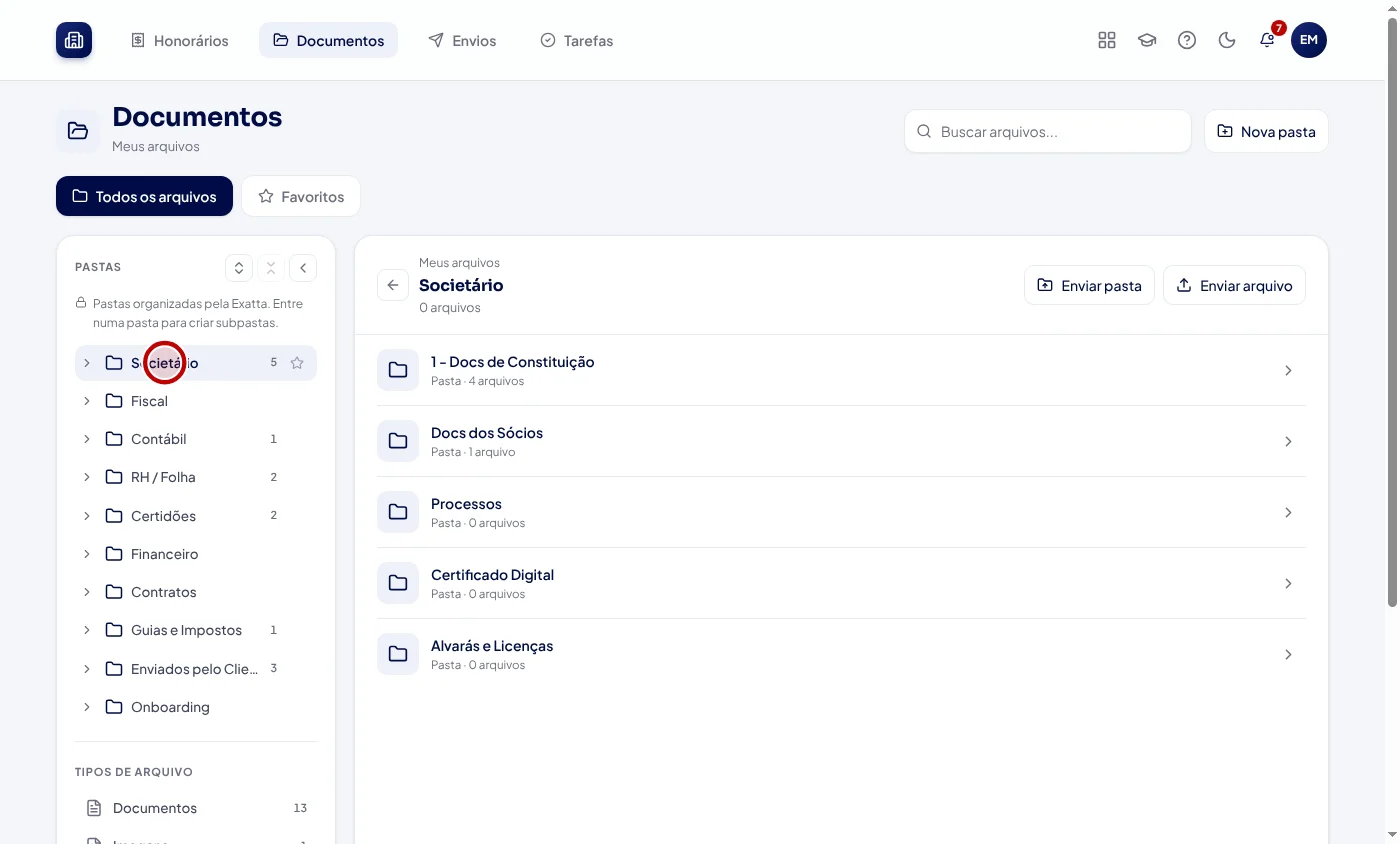This screenshot has height=844, width=1400.
Task: Expand the Financeiro folder chevron
Action: pos(87,554)
